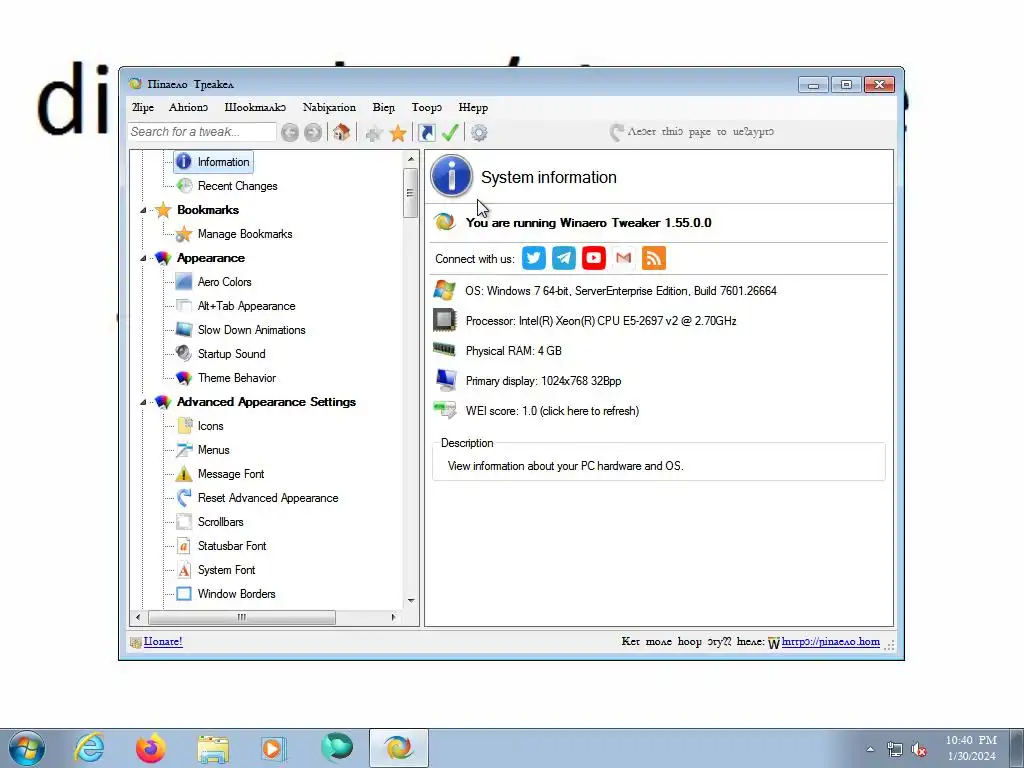Click the tree horizontal scrollbar left arrow
The image size is (1024, 768).
pyautogui.click(x=137, y=617)
